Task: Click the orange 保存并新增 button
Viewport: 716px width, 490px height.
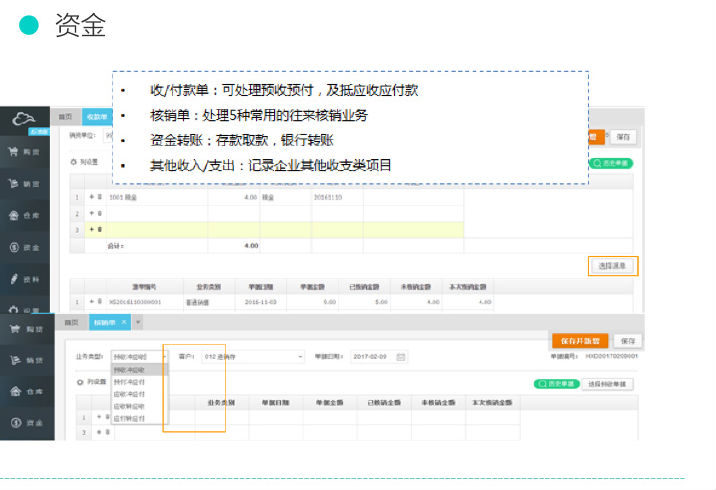Action: pos(579,340)
